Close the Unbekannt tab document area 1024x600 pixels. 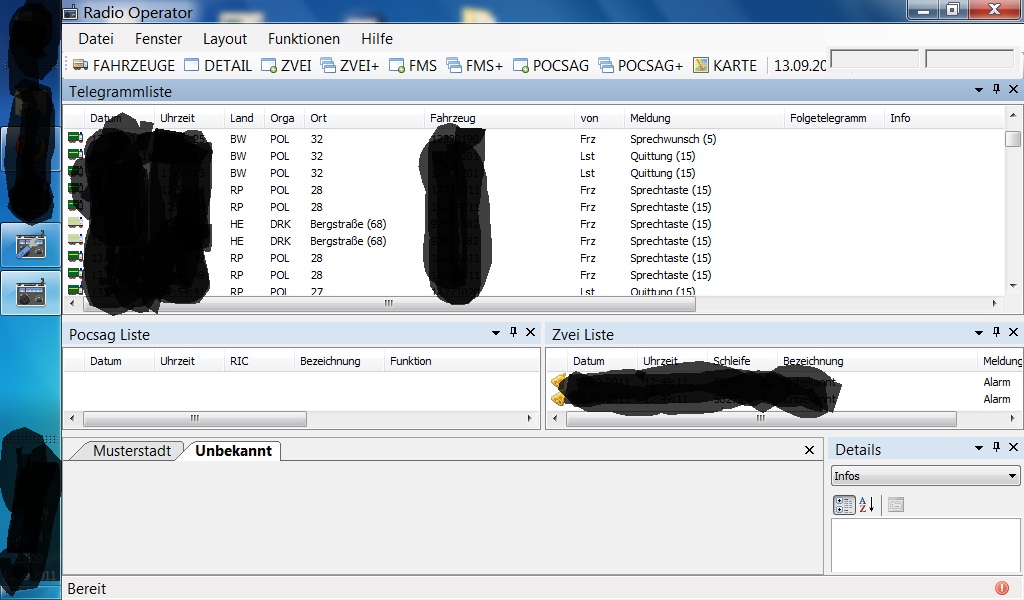[810, 451]
